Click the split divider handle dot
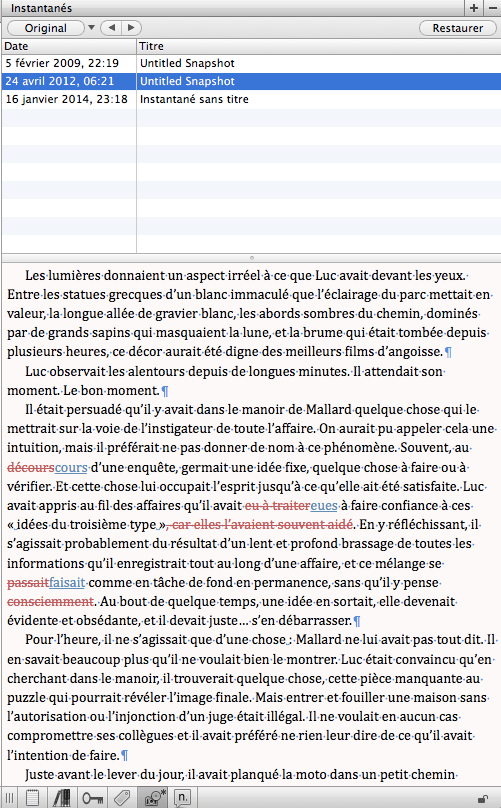The width and height of the screenshot is (501, 808). pyautogui.click(x=252, y=258)
